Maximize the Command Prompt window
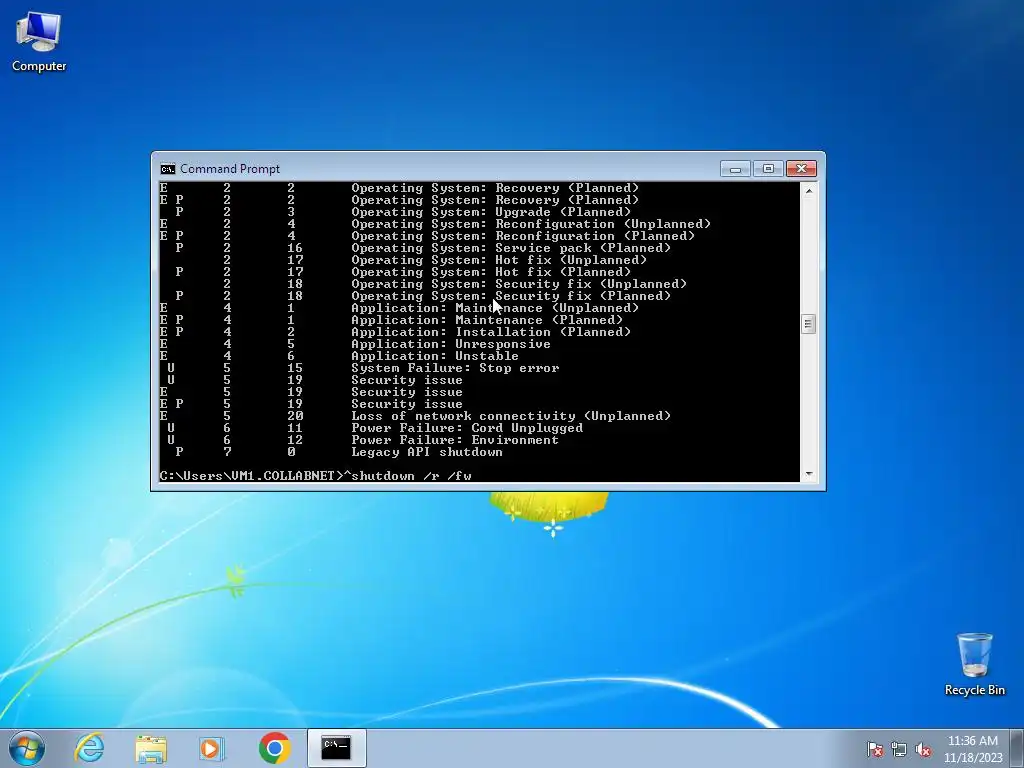 click(x=768, y=169)
